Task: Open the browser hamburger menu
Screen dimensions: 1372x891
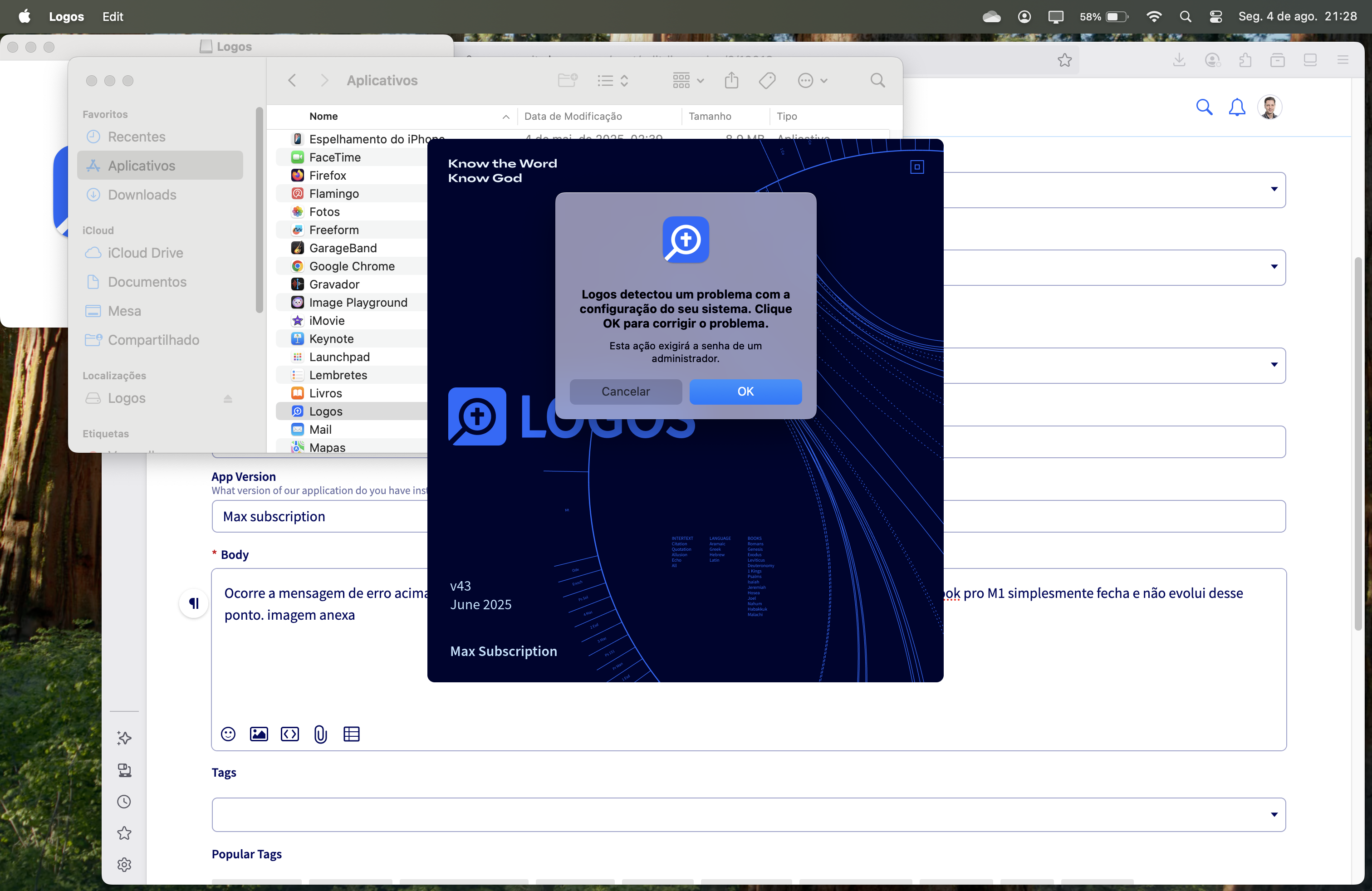Action: [x=1343, y=60]
